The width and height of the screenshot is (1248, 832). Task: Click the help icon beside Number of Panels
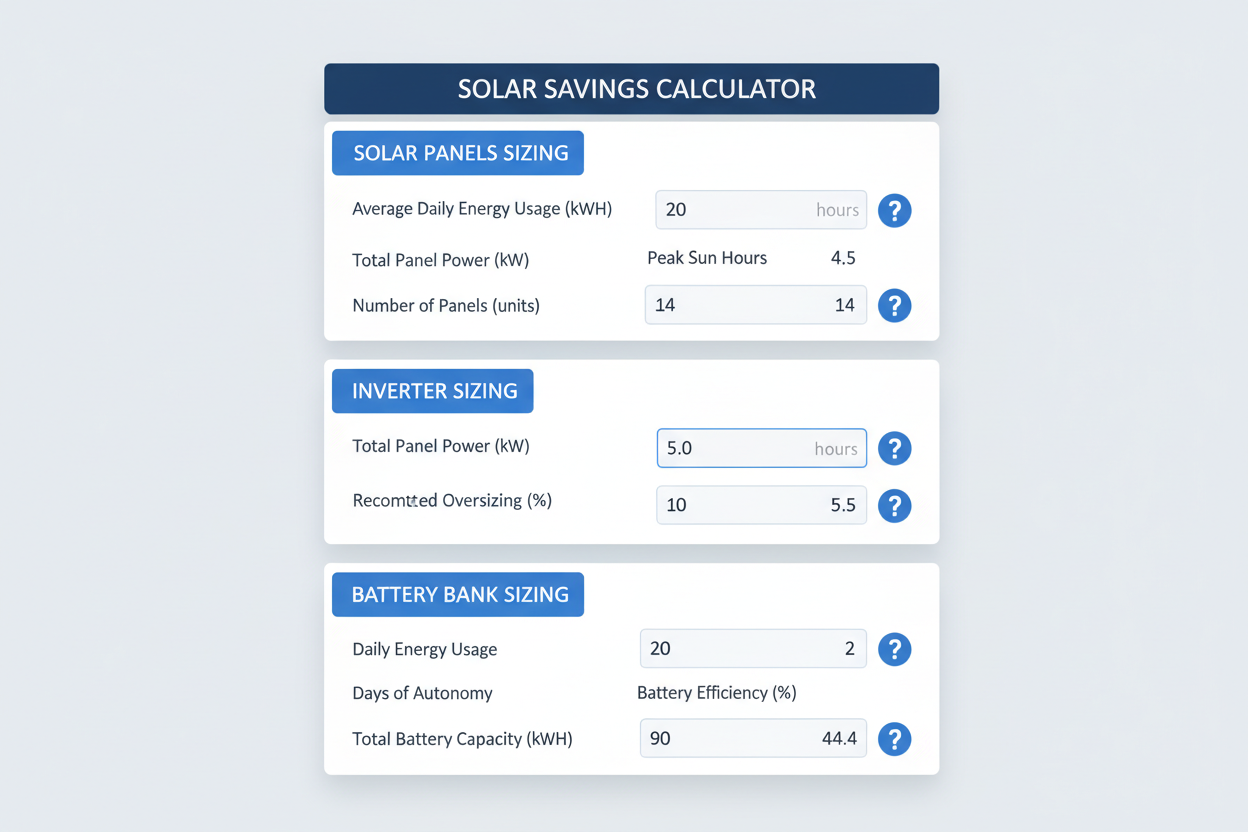pyautogui.click(x=894, y=306)
